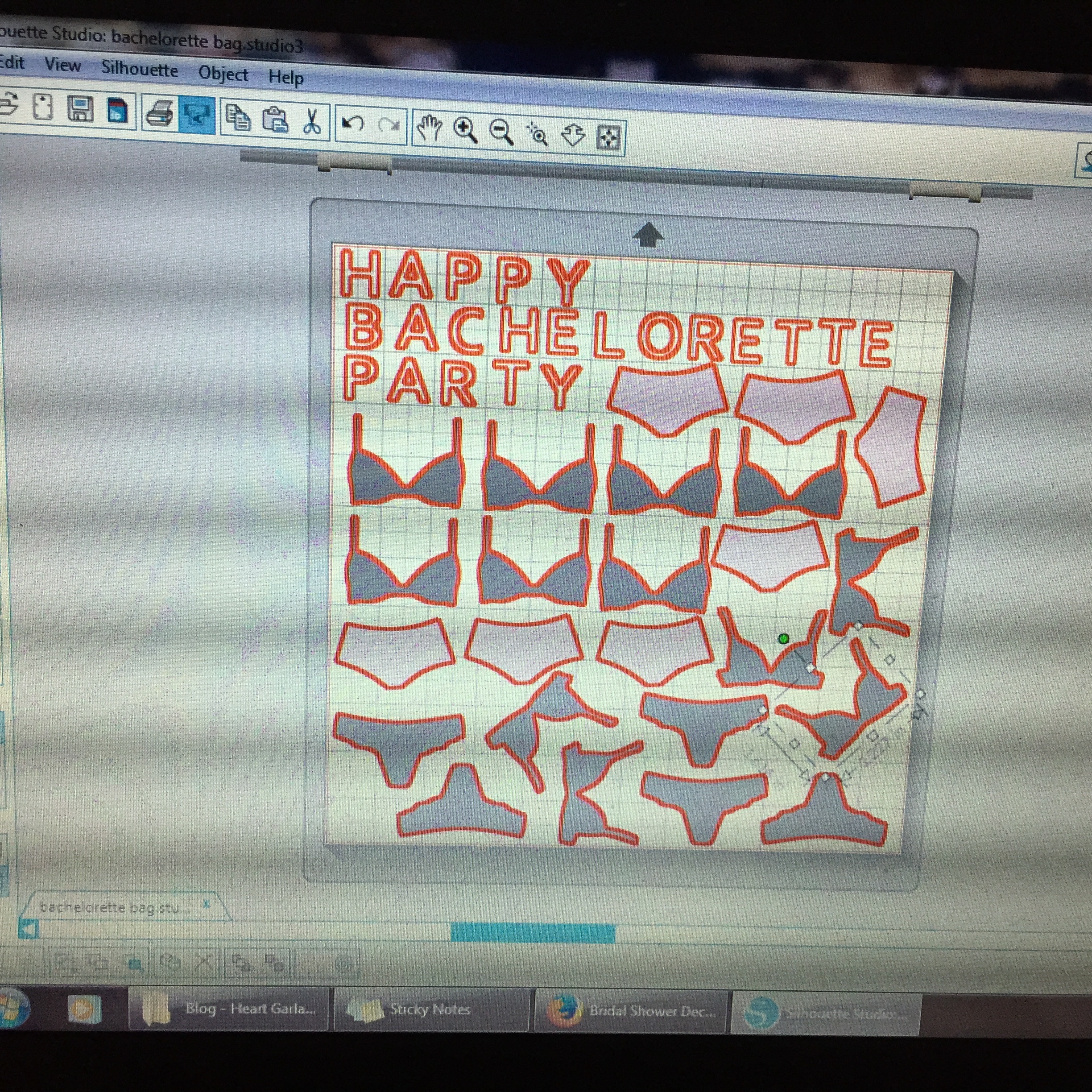Save the document with the floppy disk icon

(80, 108)
